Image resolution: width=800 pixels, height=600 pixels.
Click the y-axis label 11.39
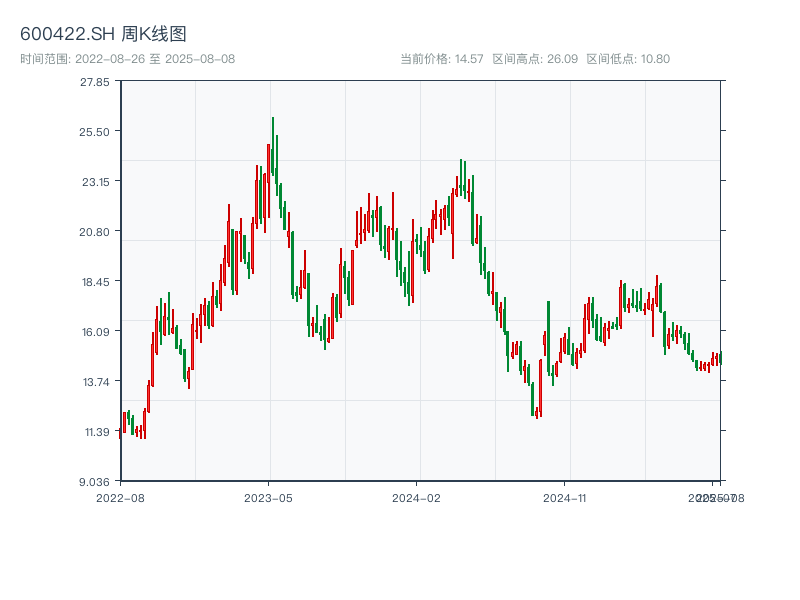pos(97,432)
